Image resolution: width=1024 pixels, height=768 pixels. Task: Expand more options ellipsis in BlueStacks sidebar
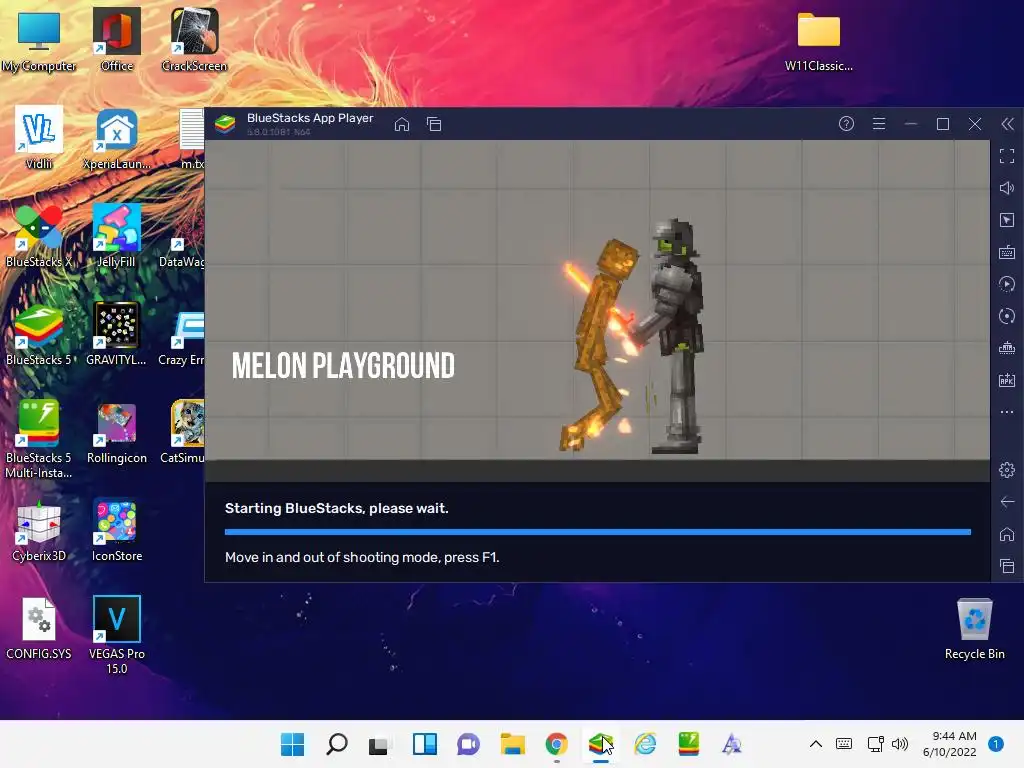[1007, 412]
